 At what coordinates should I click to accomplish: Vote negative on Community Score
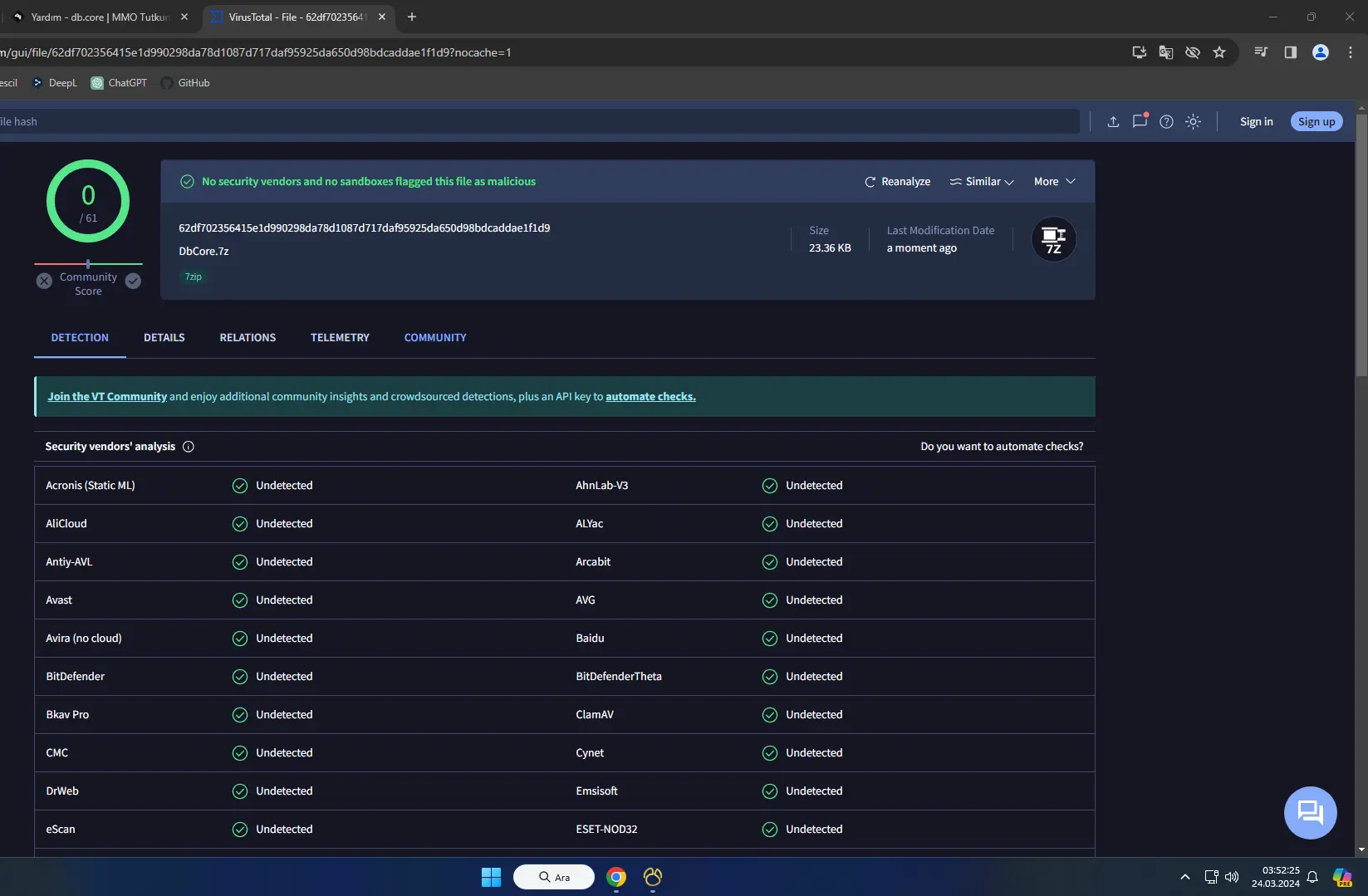[x=45, y=282]
